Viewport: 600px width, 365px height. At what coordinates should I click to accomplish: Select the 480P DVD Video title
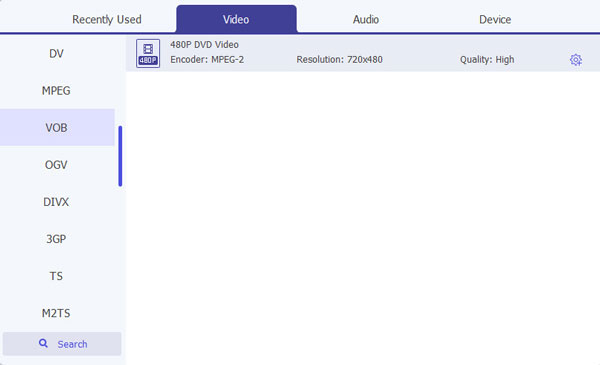[x=204, y=45]
